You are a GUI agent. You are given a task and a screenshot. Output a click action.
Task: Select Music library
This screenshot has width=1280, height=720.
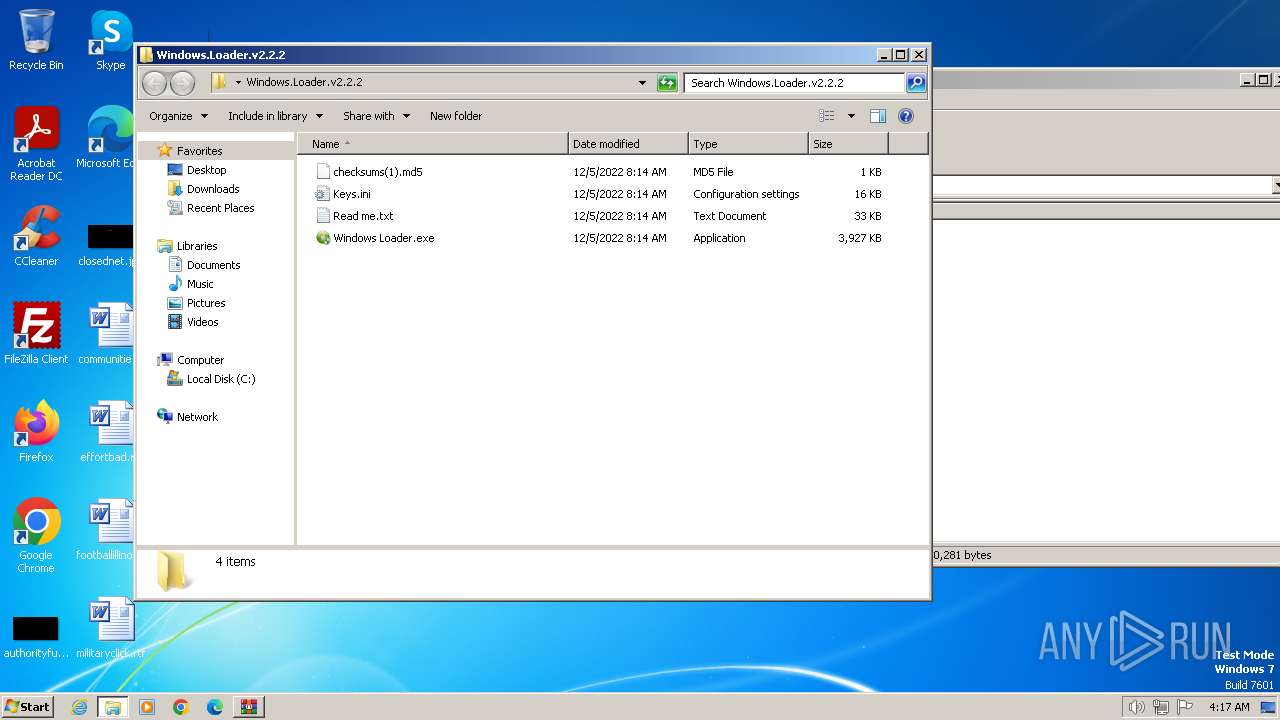200,284
